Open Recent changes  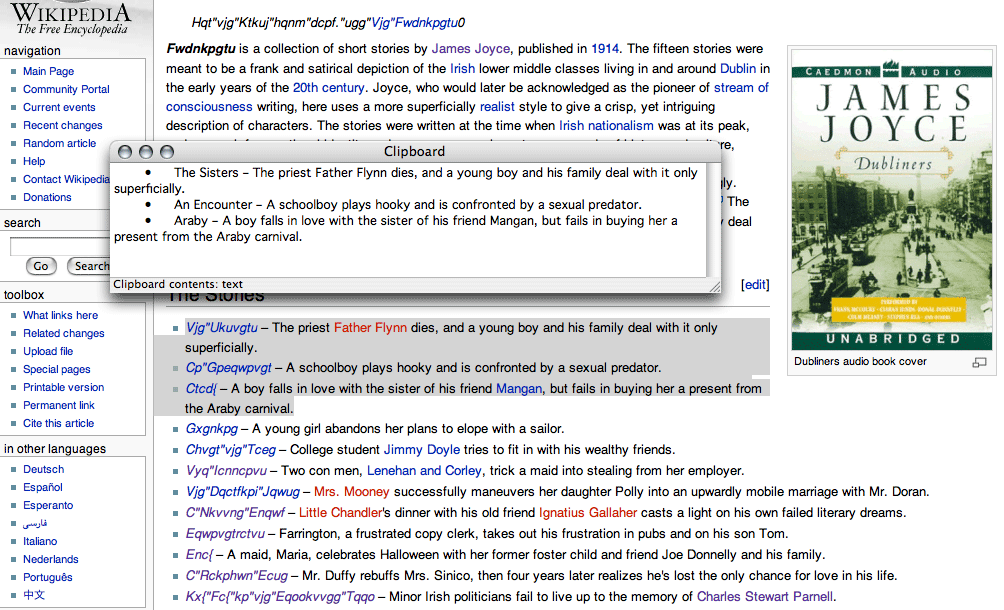[x=63, y=125]
